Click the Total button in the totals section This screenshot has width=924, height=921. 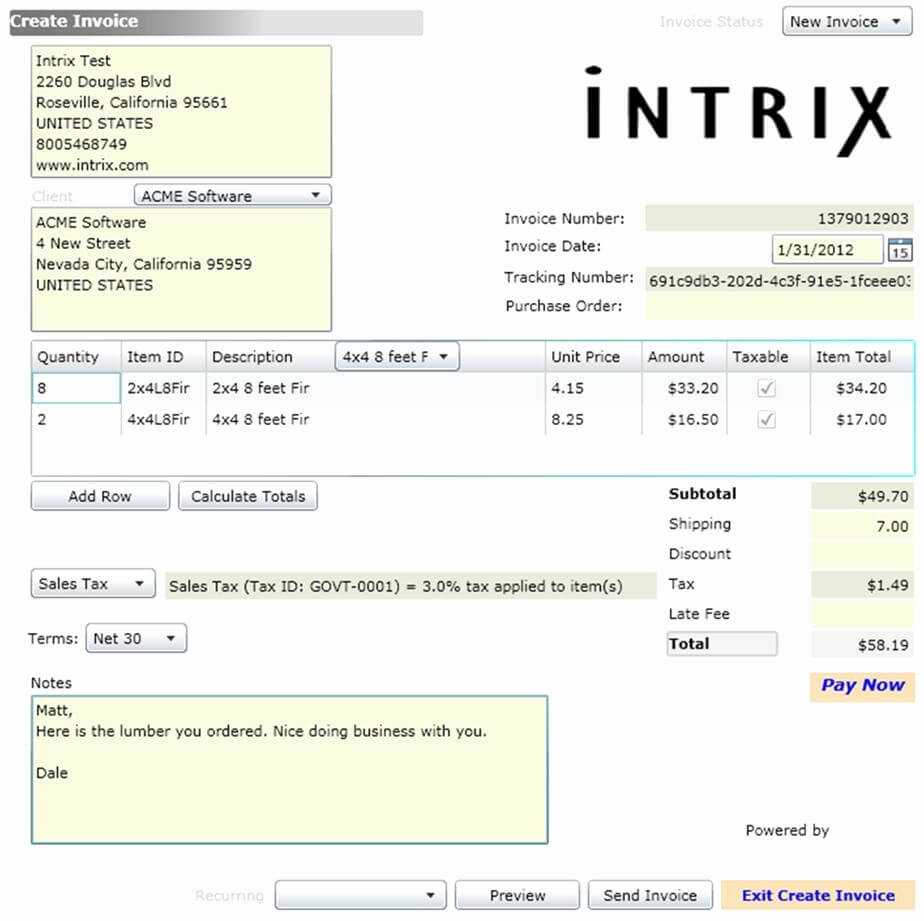coord(722,643)
